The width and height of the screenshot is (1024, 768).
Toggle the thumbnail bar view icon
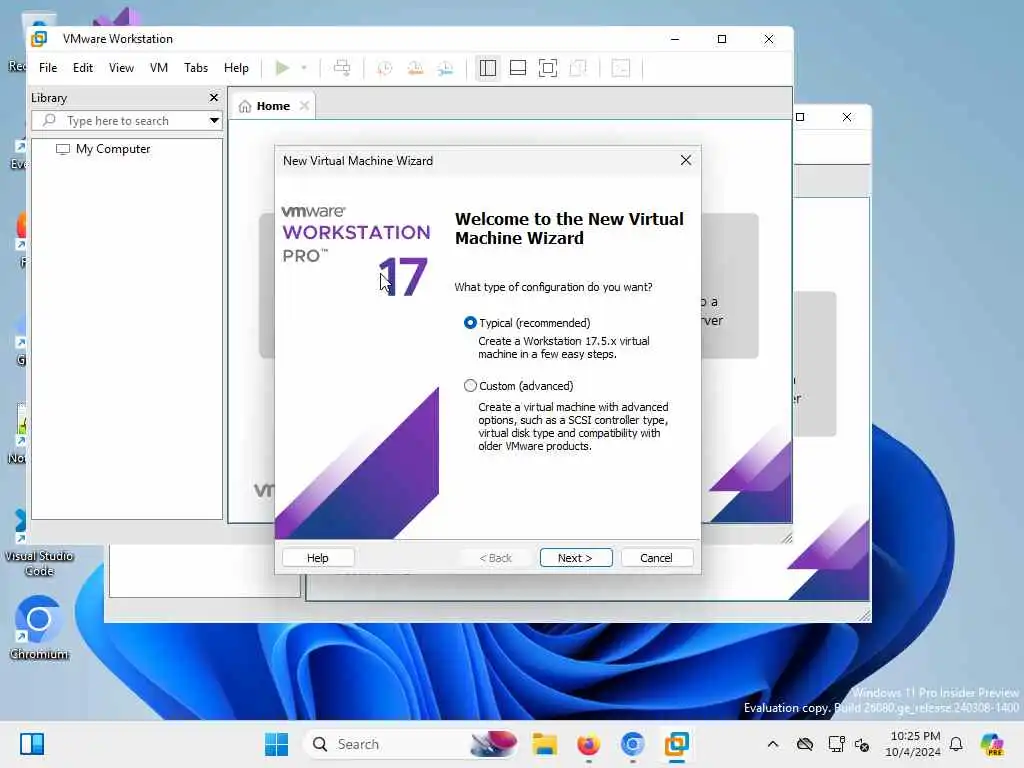(518, 68)
